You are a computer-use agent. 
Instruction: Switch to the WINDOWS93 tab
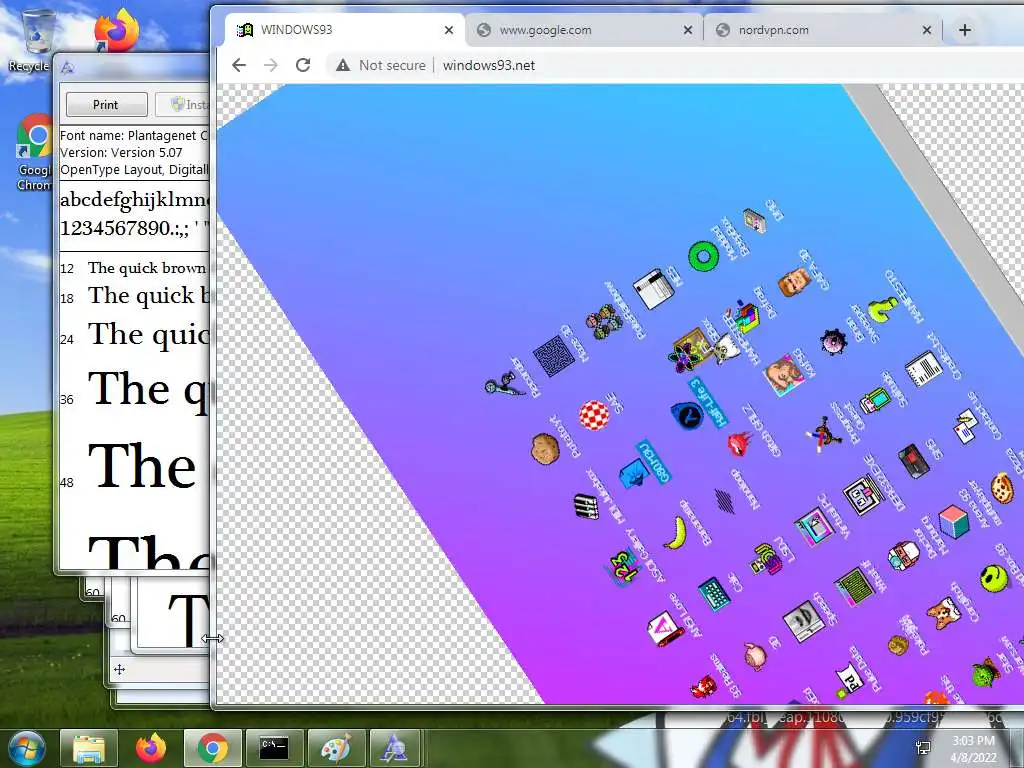click(344, 29)
